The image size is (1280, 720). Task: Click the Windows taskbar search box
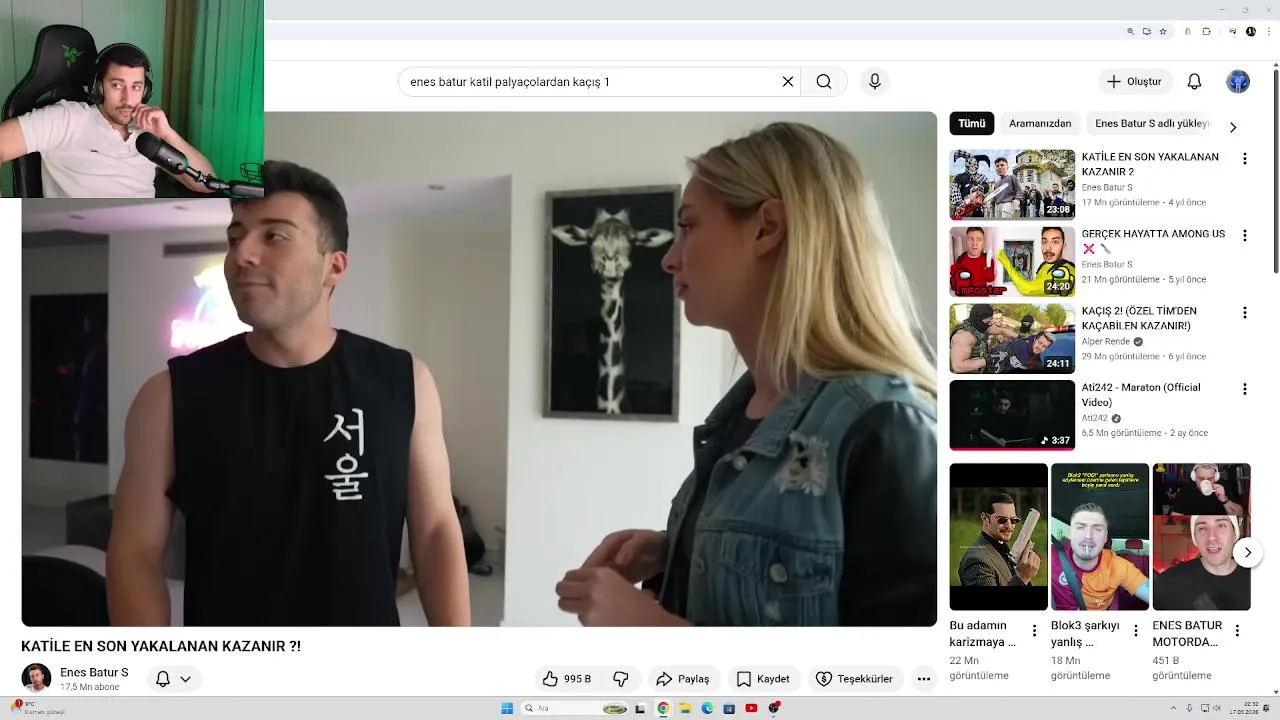tap(575, 708)
